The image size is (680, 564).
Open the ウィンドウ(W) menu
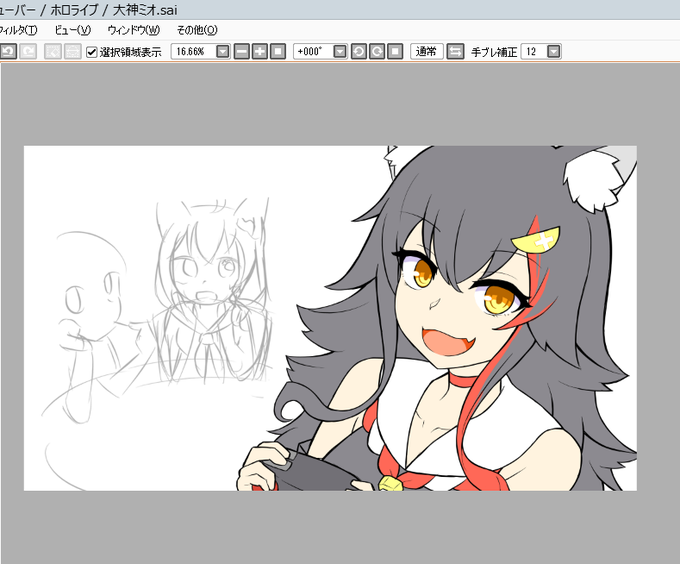[x=134, y=30]
